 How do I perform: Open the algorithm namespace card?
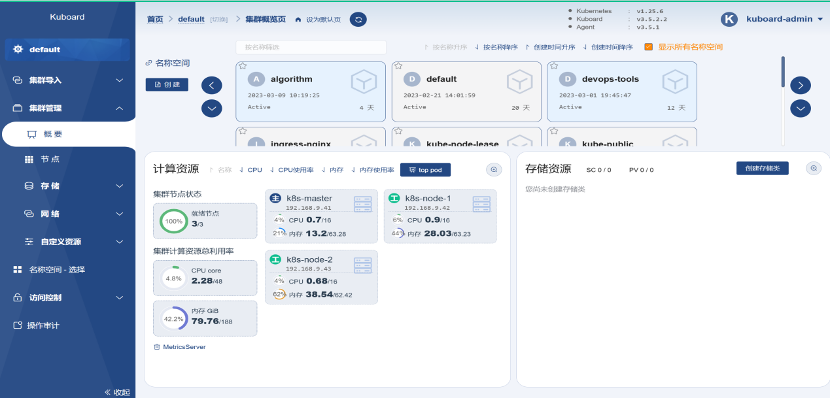(311, 92)
